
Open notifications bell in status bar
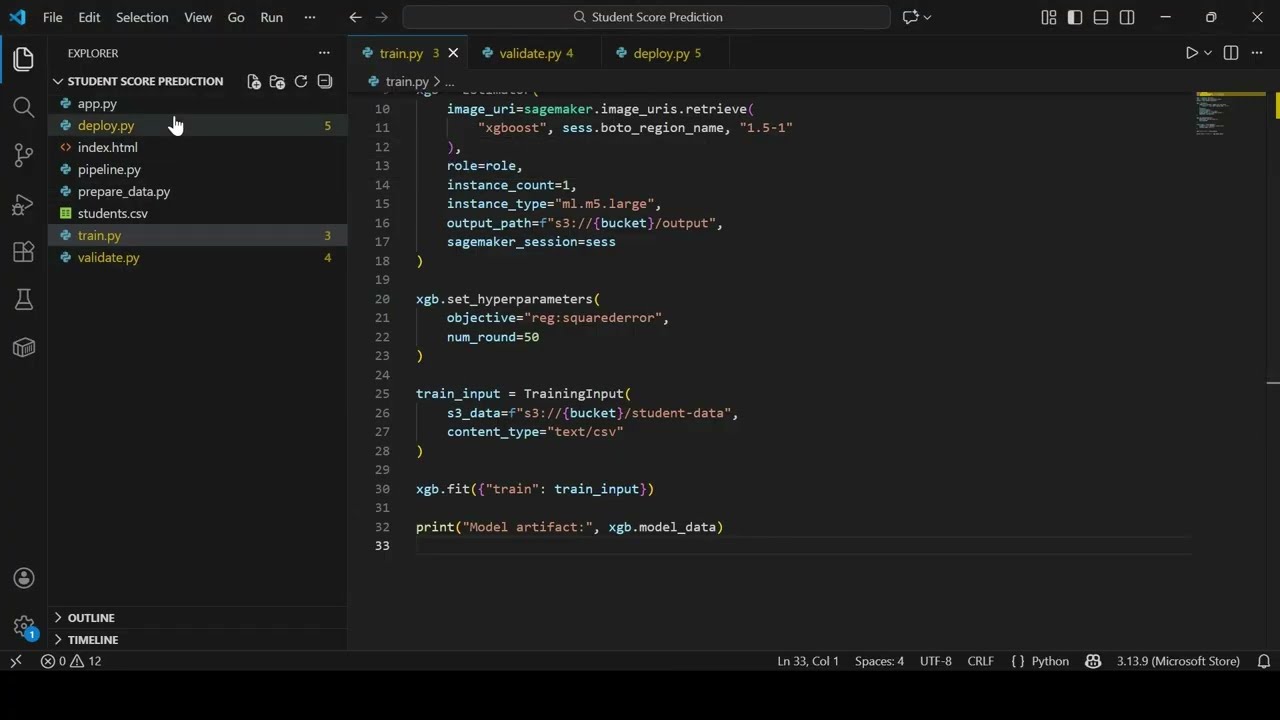tap(1264, 661)
